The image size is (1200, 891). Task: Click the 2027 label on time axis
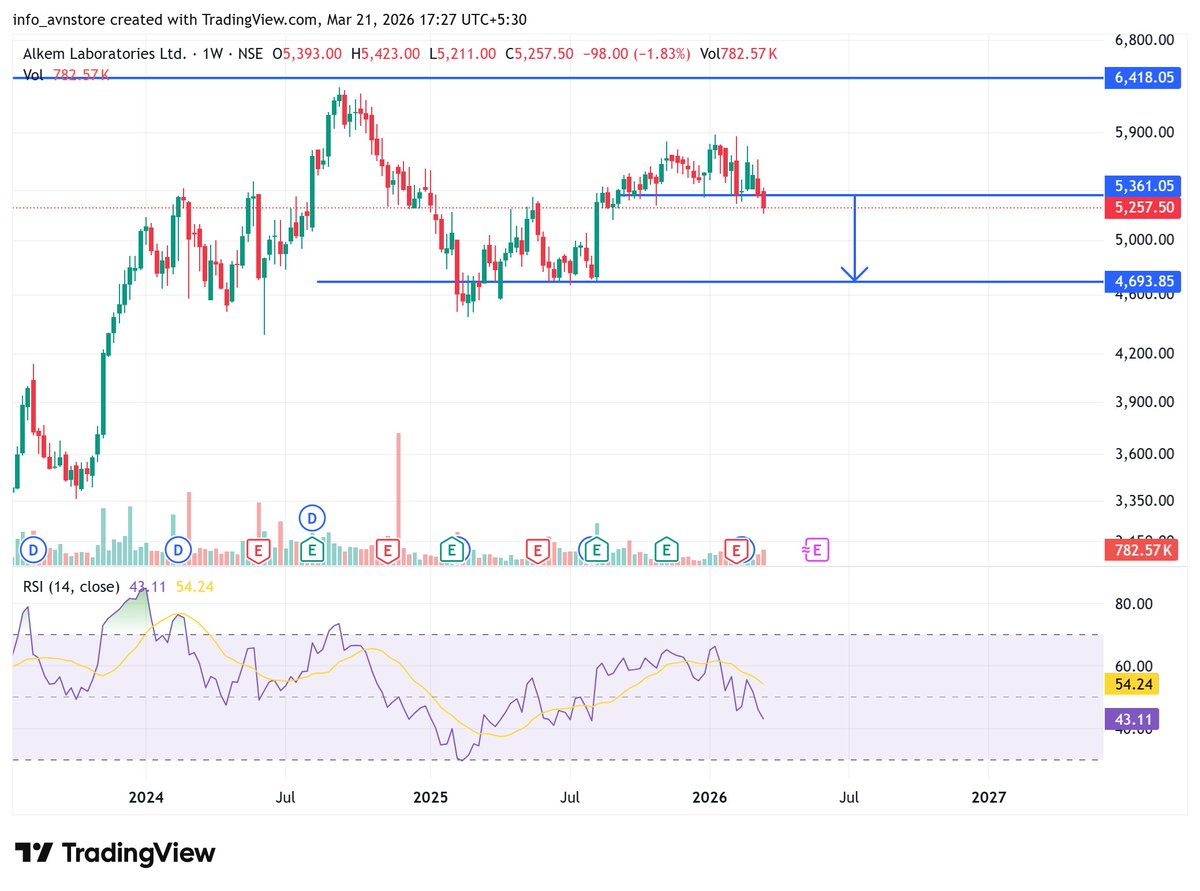(988, 798)
